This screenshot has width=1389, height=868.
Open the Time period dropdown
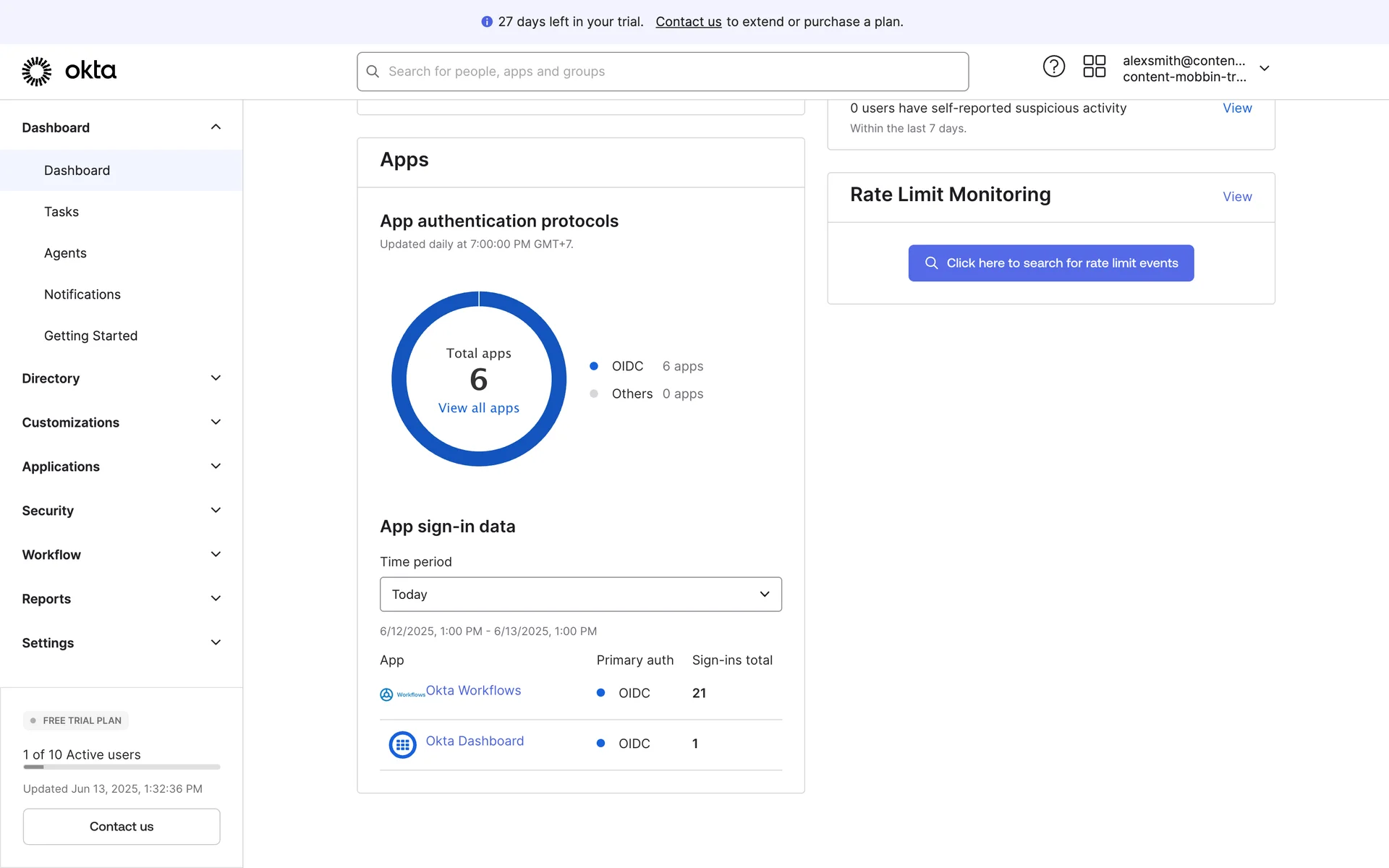pyautogui.click(x=580, y=595)
